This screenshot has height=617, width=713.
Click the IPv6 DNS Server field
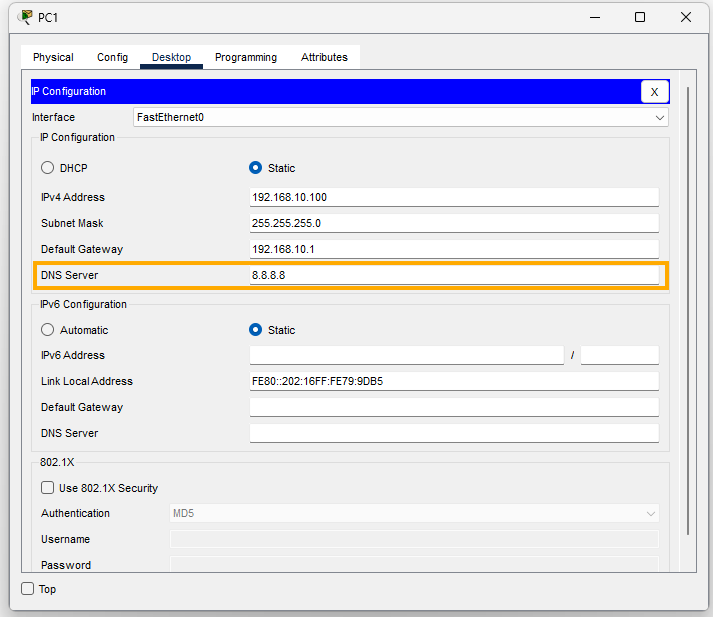454,433
